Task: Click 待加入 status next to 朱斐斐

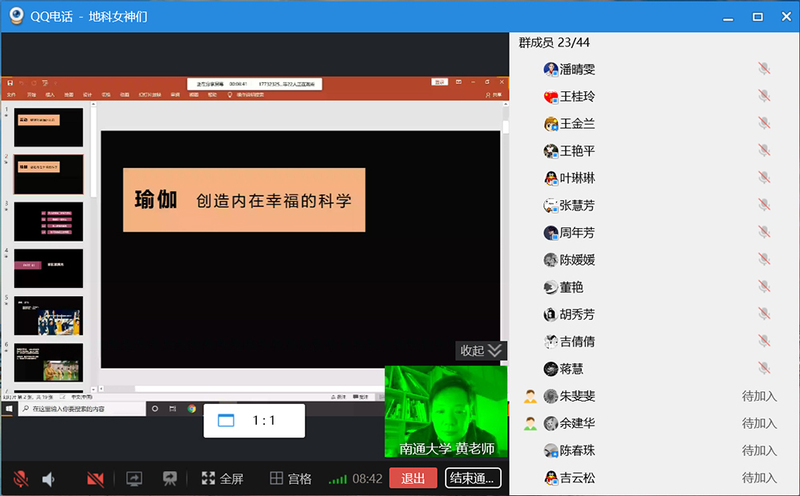Action: click(759, 396)
